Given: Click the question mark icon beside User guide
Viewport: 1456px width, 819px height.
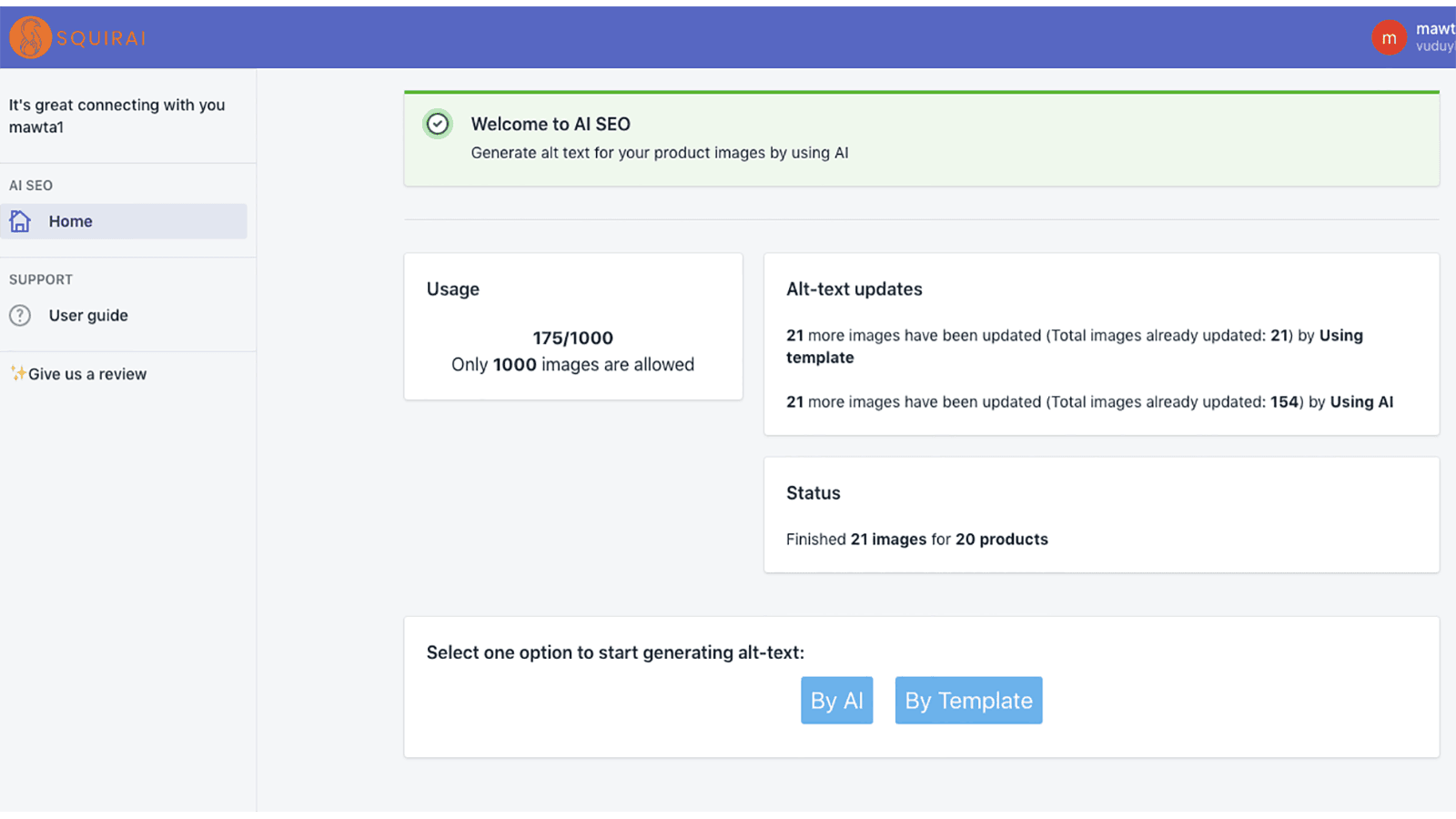Looking at the screenshot, I should coord(20,315).
